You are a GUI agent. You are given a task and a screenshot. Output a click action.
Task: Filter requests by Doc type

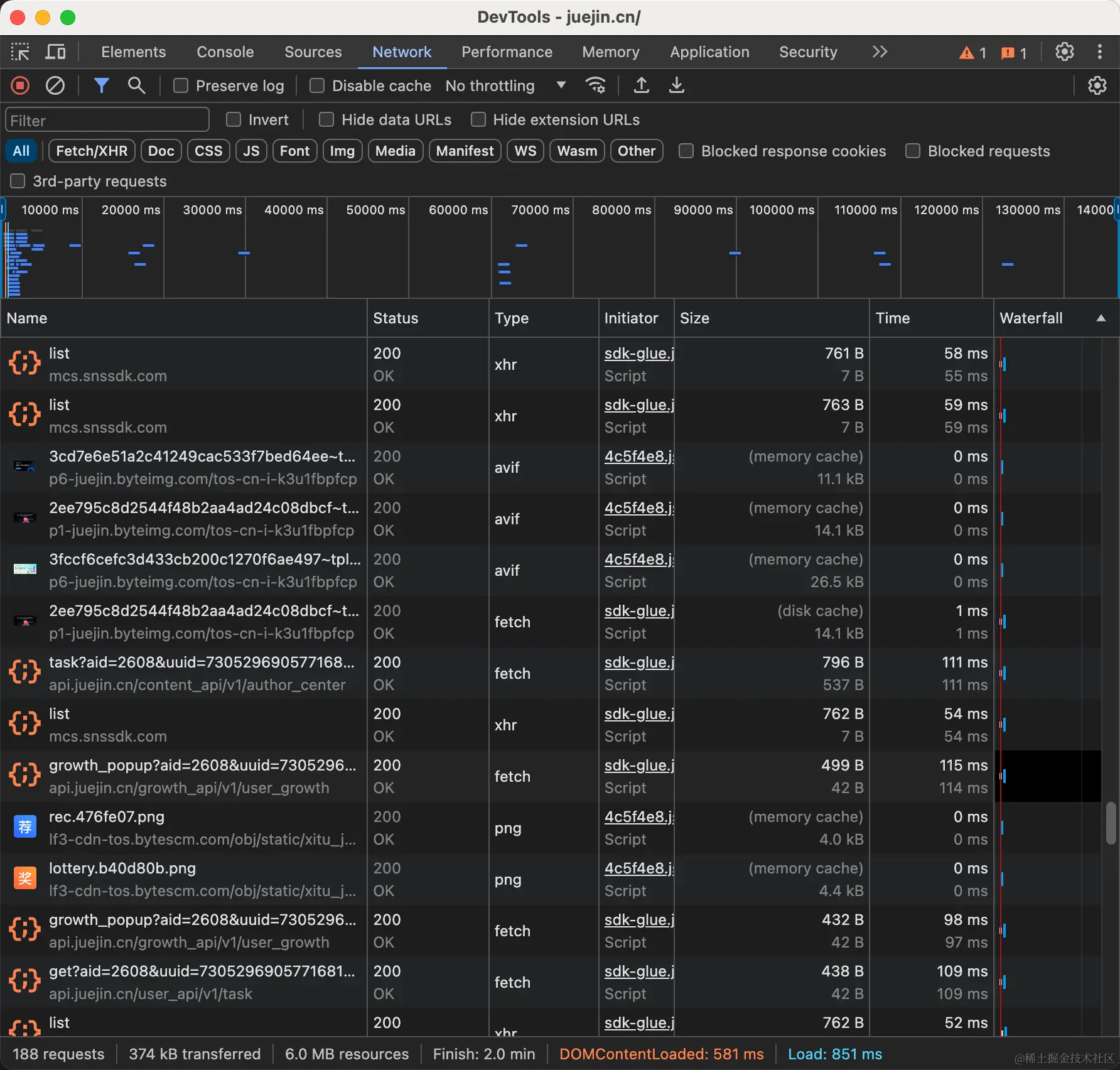click(x=161, y=151)
